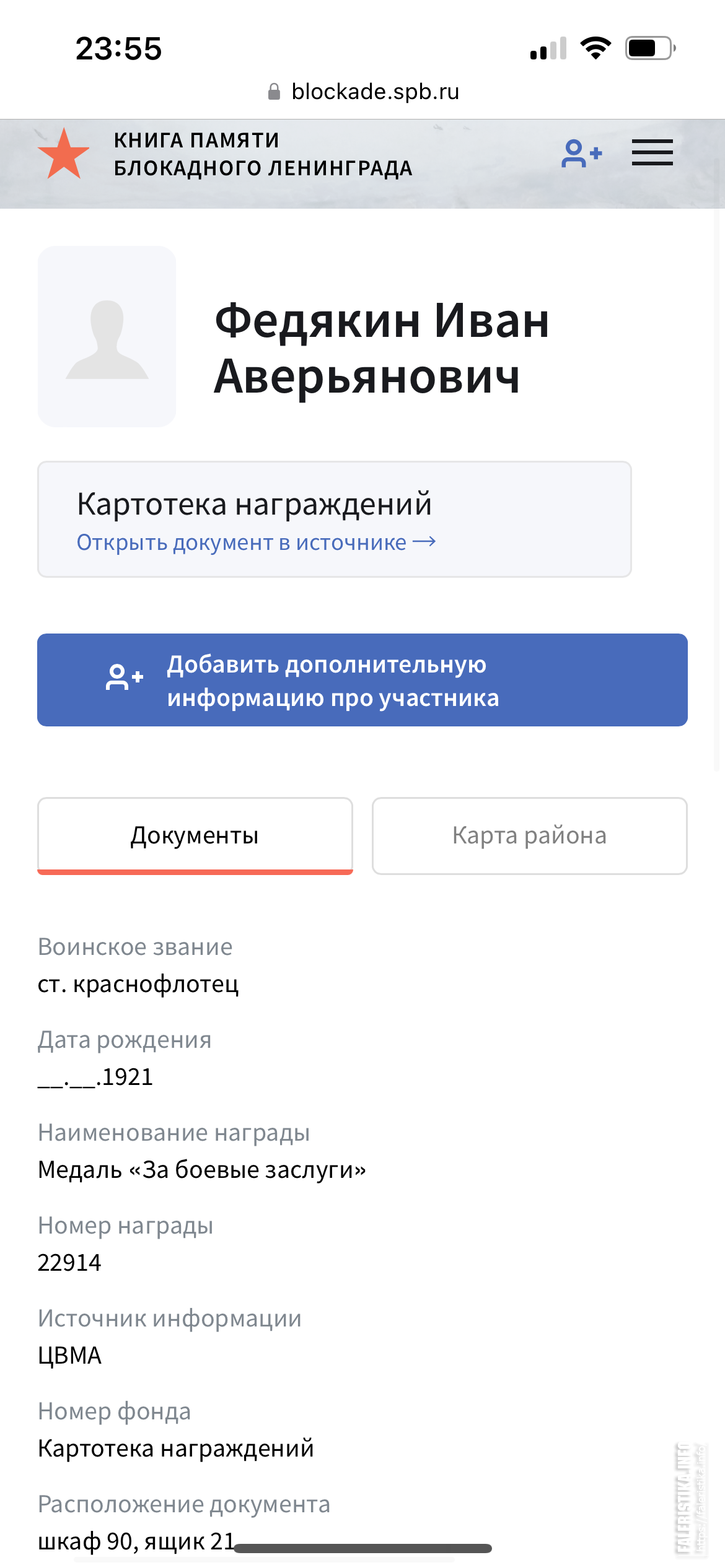This screenshot has width=725, height=1568.
Task: Tap the battery indicator icon
Action: [x=650, y=48]
